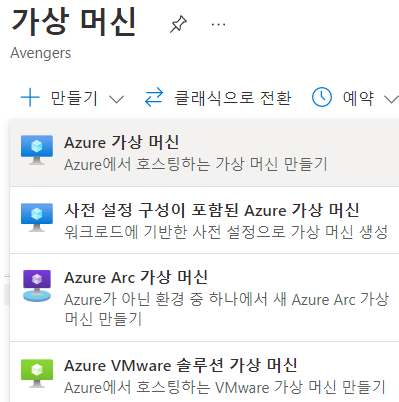Click the plus icon next to 만들기
The height and width of the screenshot is (402, 399).
click(30, 98)
